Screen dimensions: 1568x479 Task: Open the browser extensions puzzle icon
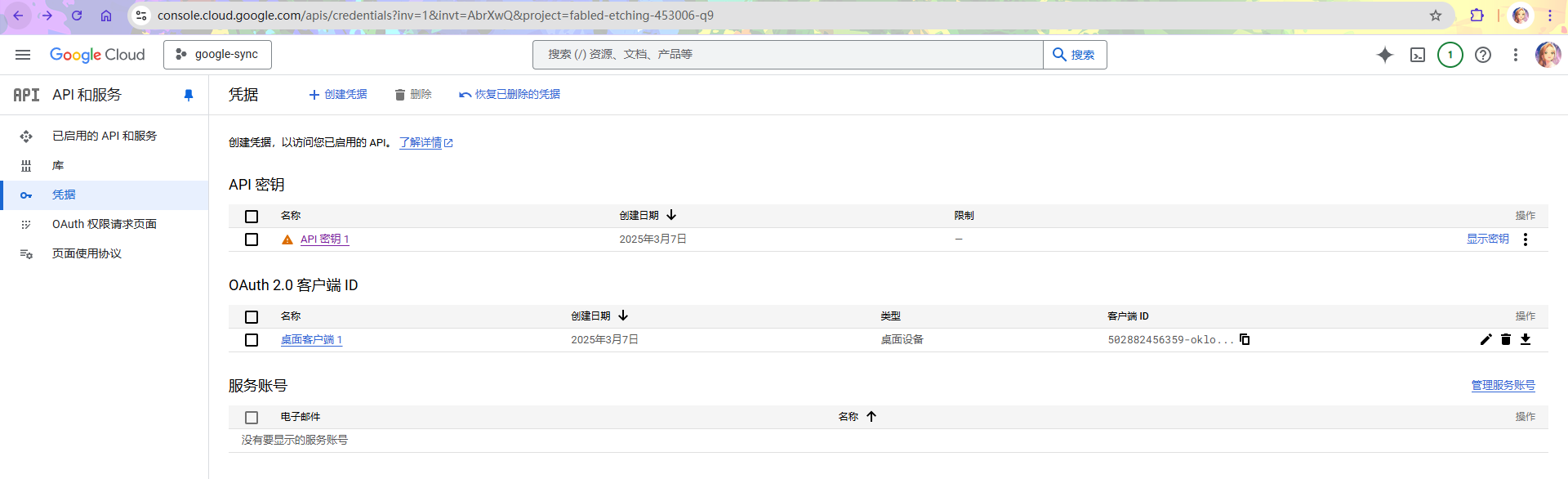(1477, 16)
